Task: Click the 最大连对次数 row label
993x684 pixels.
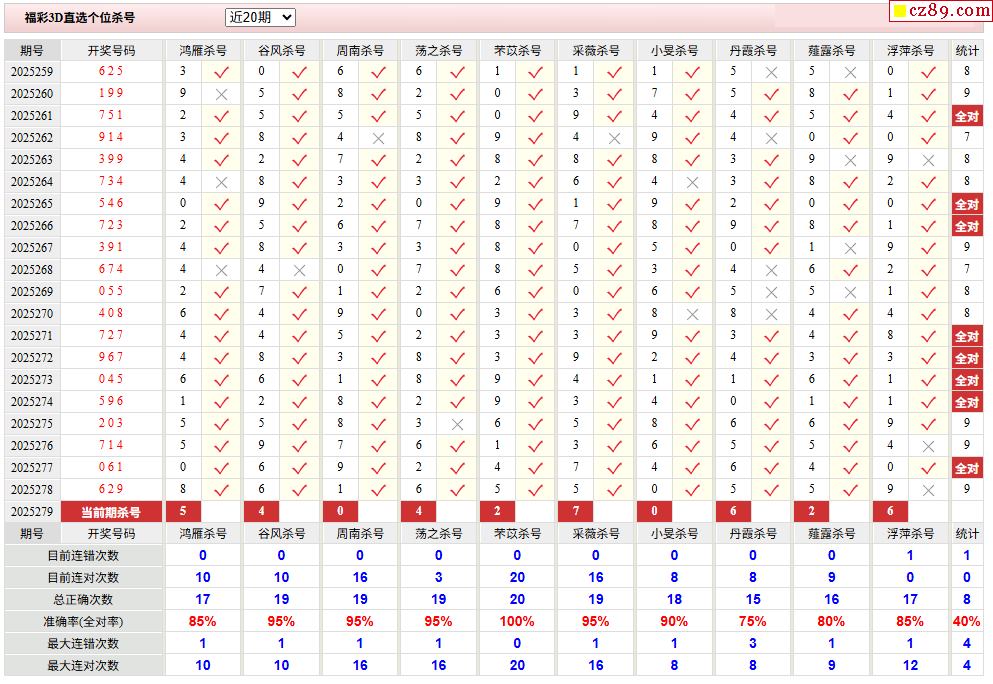Action: click(83, 666)
